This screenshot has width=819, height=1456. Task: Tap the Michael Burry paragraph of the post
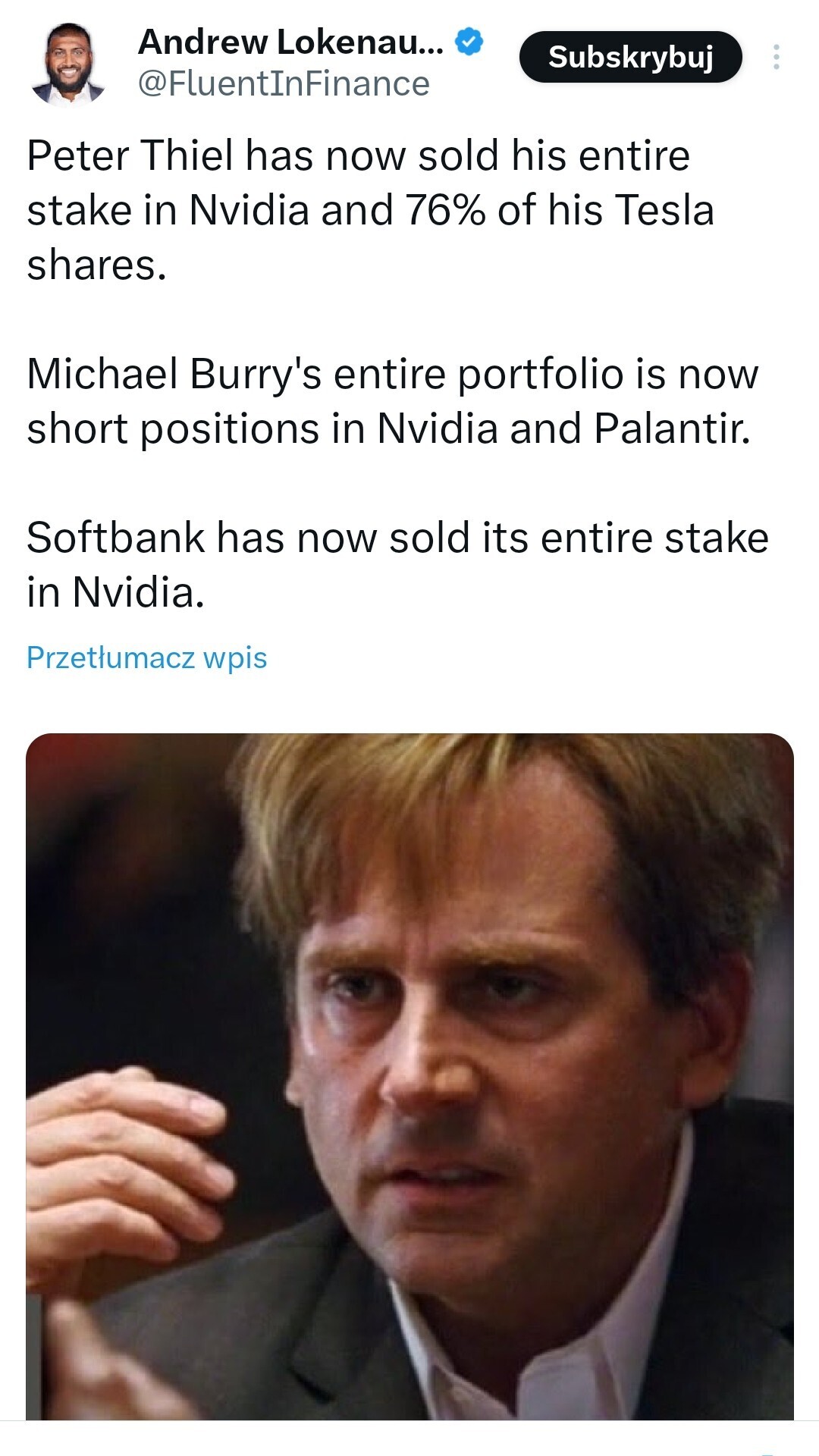pyautogui.click(x=391, y=401)
